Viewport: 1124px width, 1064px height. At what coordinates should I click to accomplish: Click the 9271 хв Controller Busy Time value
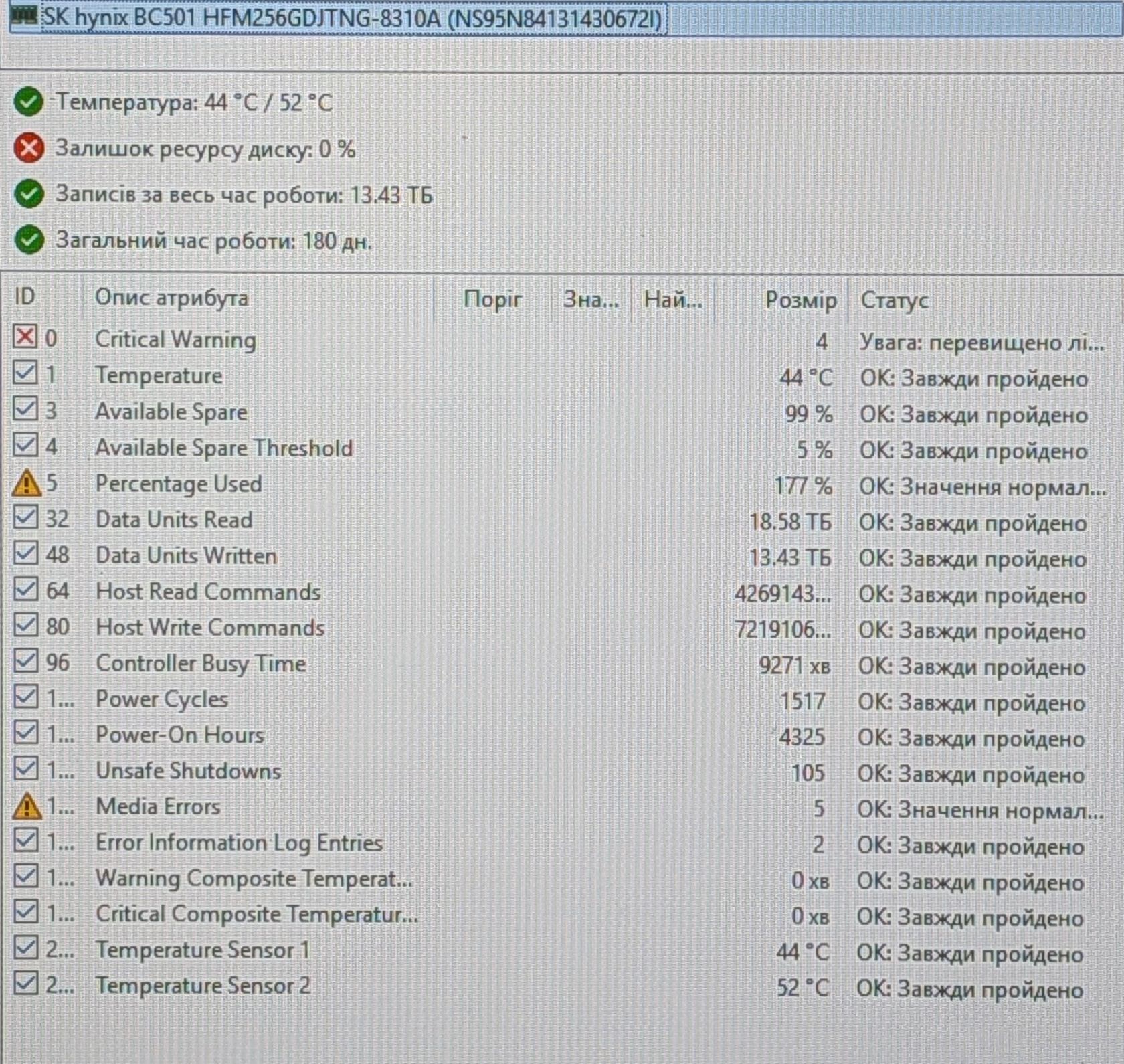pos(794,666)
